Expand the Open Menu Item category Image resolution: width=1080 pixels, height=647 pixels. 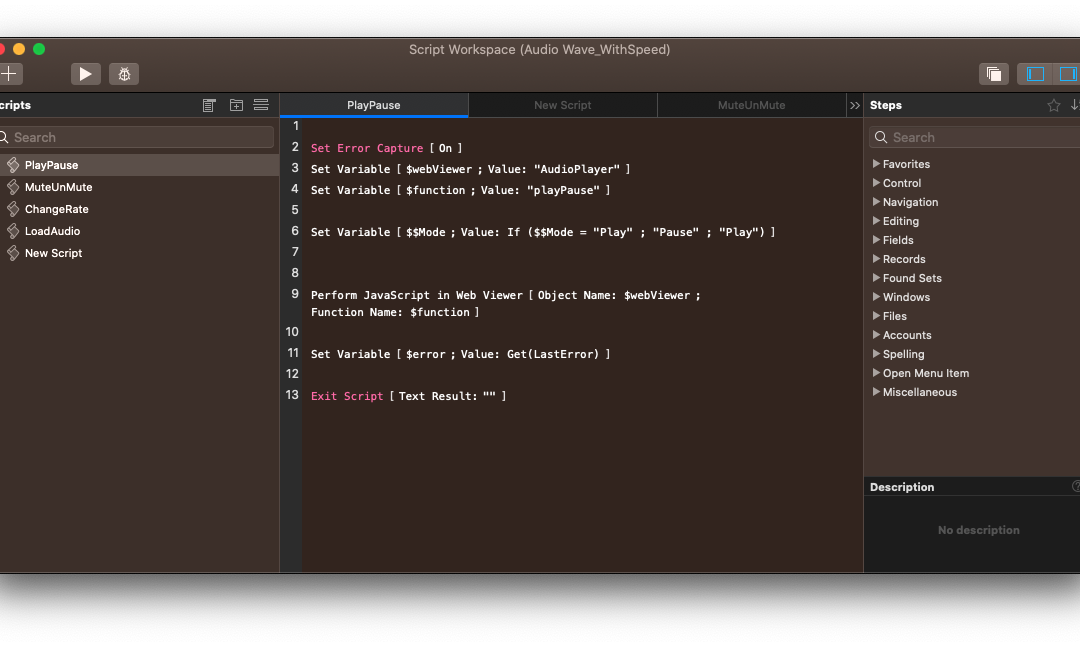876,373
